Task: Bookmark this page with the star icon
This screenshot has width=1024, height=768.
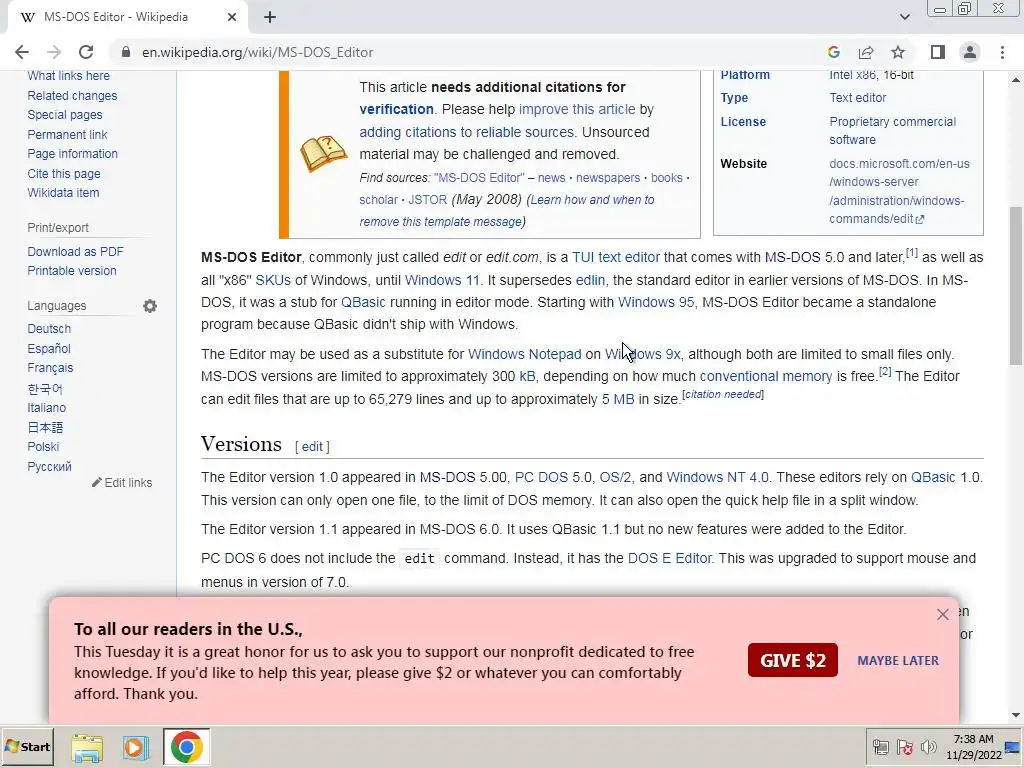Action: click(x=898, y=52)
